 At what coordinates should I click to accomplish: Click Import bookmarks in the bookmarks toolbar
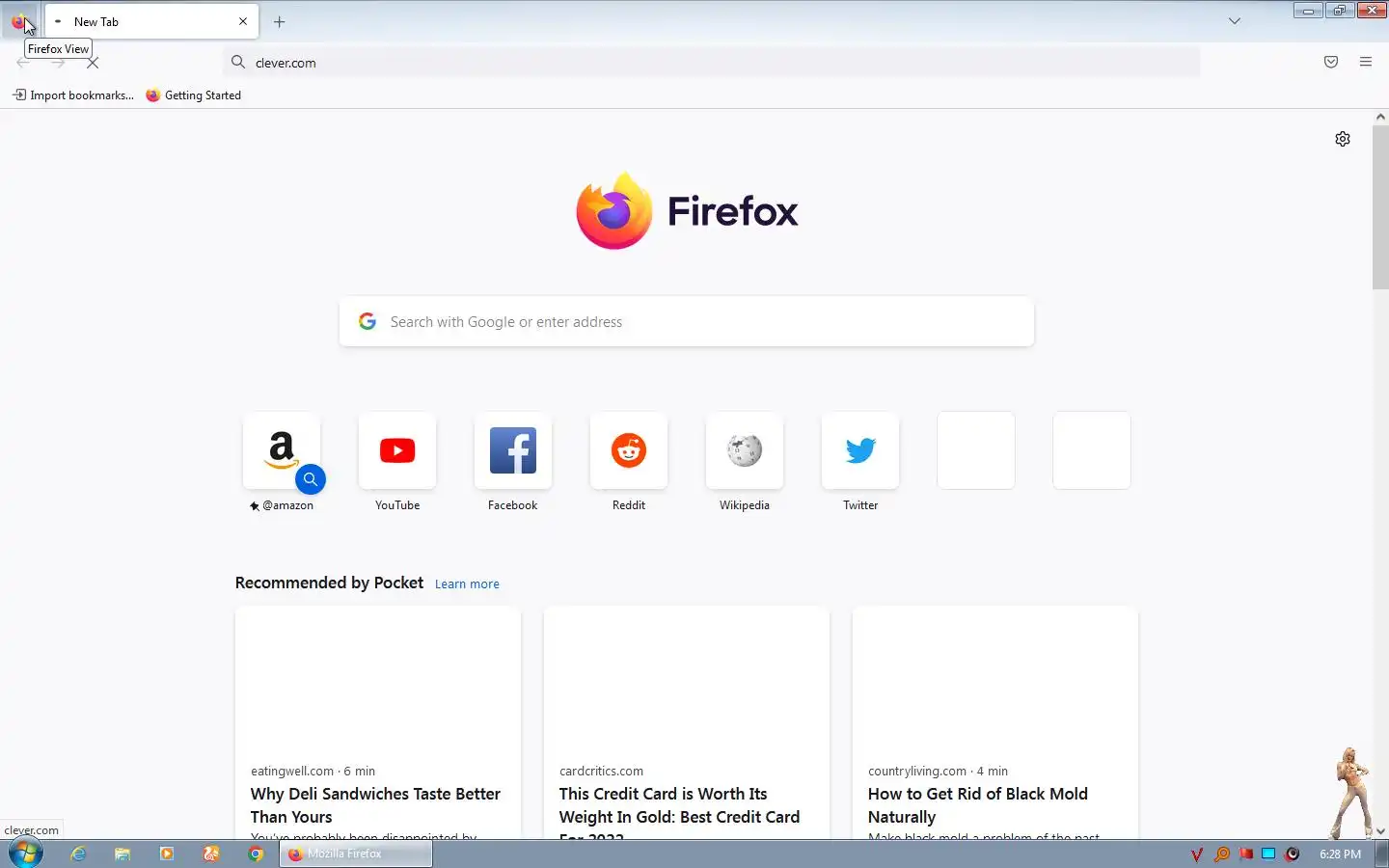[x=73, y=95]
